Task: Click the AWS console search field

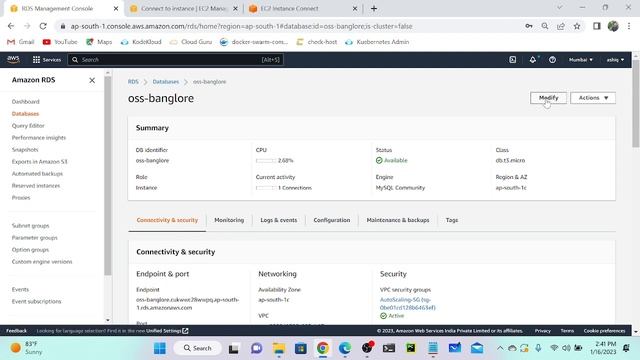Action: pos(176,60)
